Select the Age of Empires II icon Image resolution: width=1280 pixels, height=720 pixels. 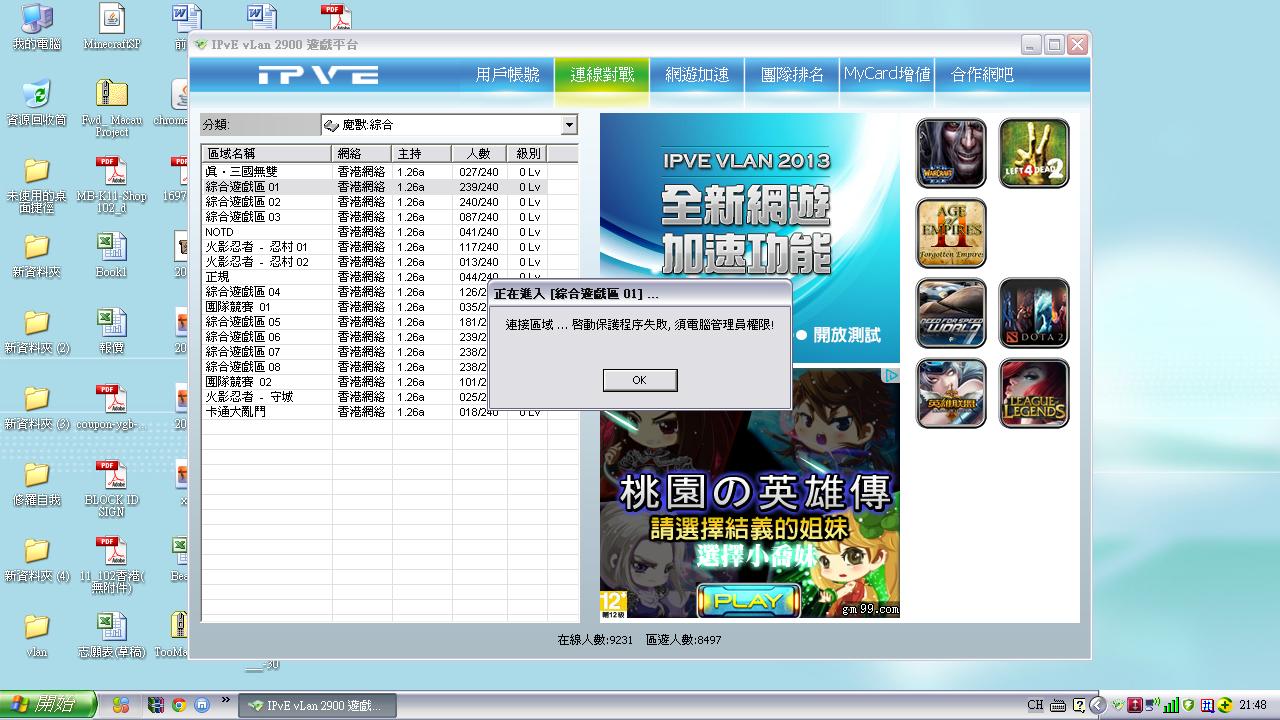pyautogui.click(x=951, y=233)
